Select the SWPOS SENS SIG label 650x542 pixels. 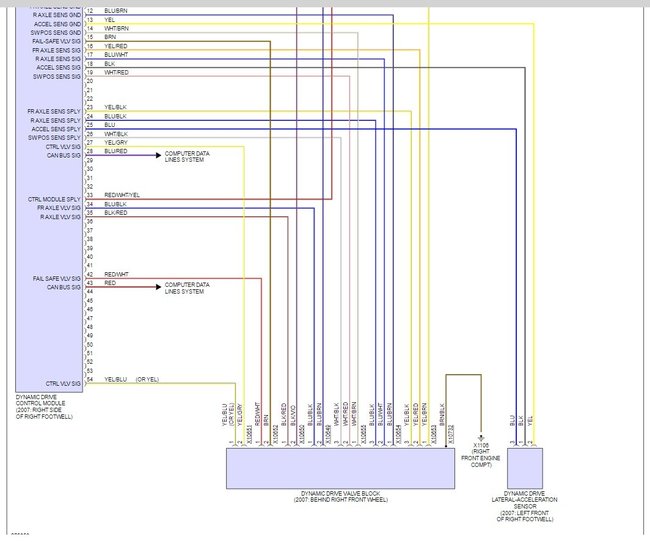[57, 77]
